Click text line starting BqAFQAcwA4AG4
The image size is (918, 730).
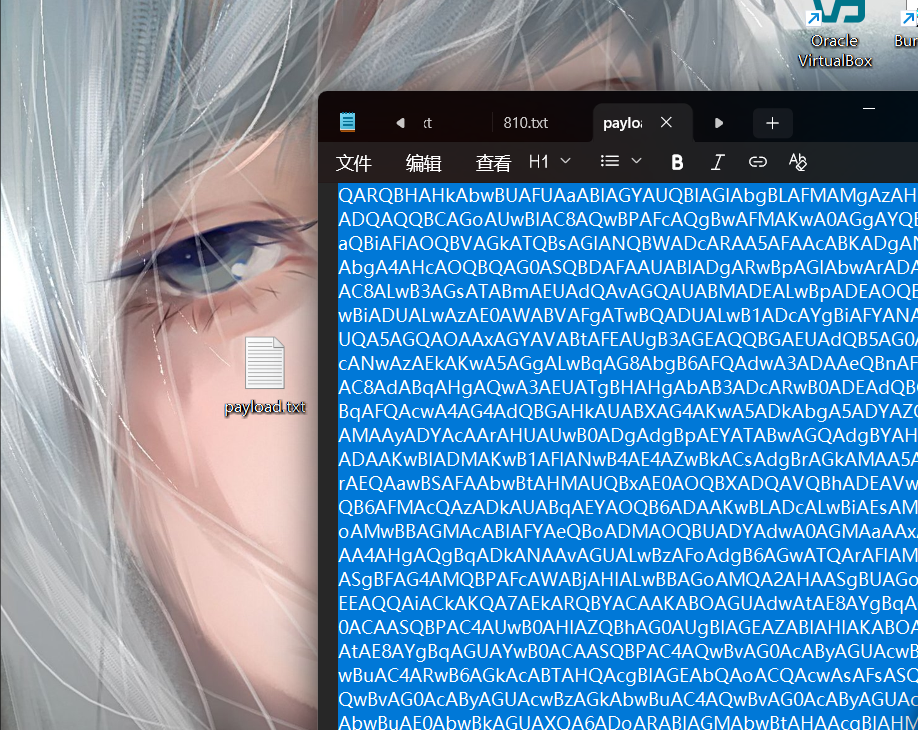coord(628,411)
